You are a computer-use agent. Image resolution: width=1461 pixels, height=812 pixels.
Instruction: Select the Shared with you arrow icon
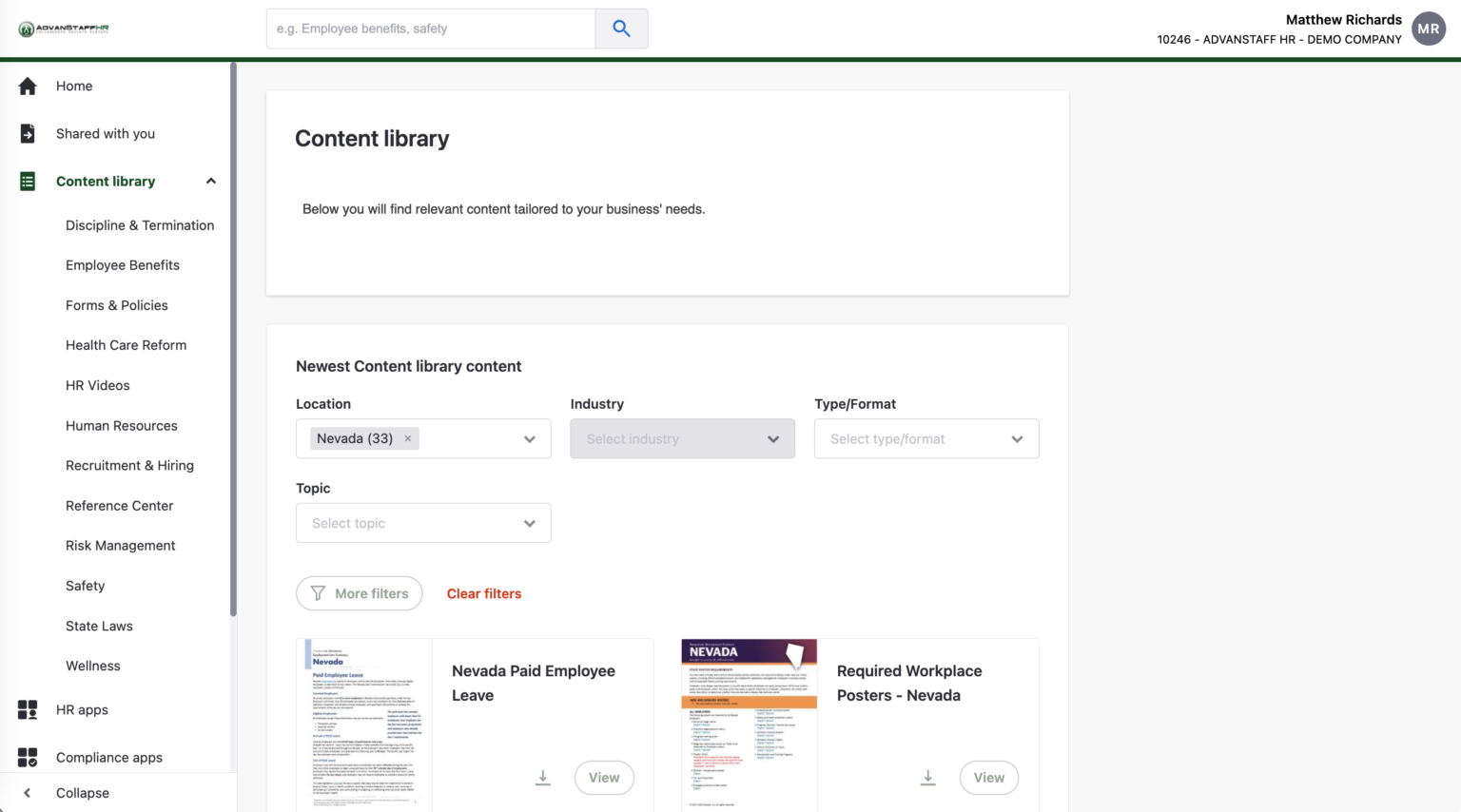pos(28,133)
